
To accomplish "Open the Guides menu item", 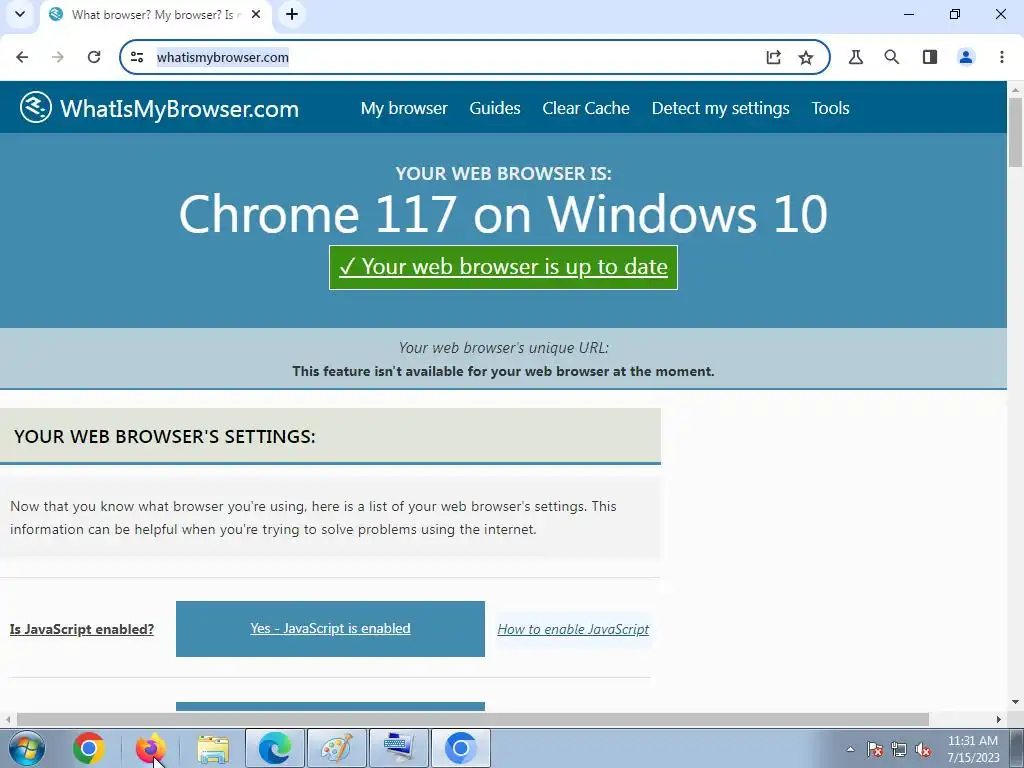I will click(x=495, y=108).
